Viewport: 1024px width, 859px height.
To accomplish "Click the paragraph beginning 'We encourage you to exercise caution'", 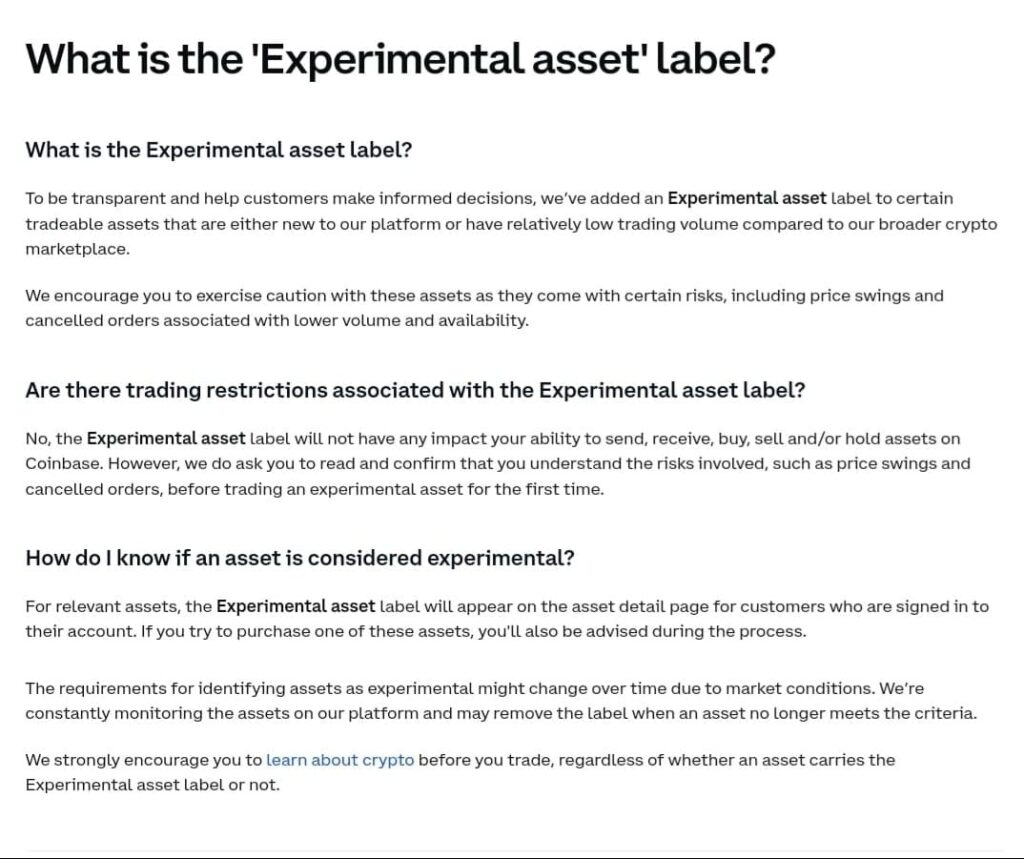I will (x=485, y=308).
